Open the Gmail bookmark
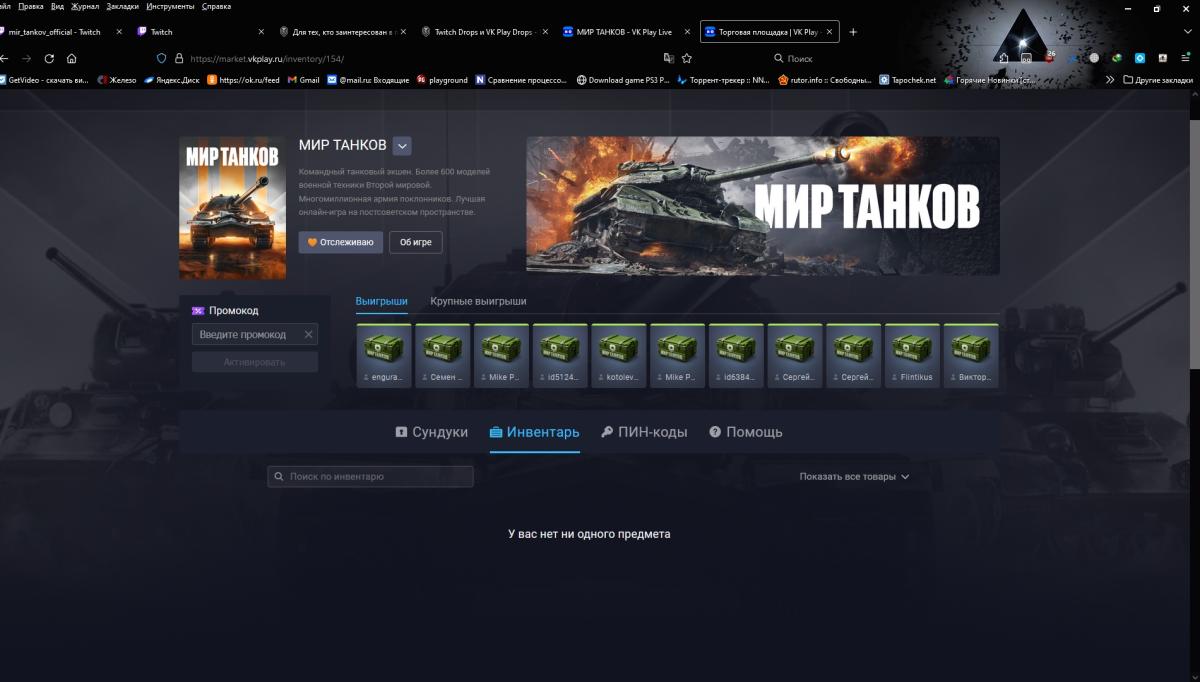 tap(304, 80)
